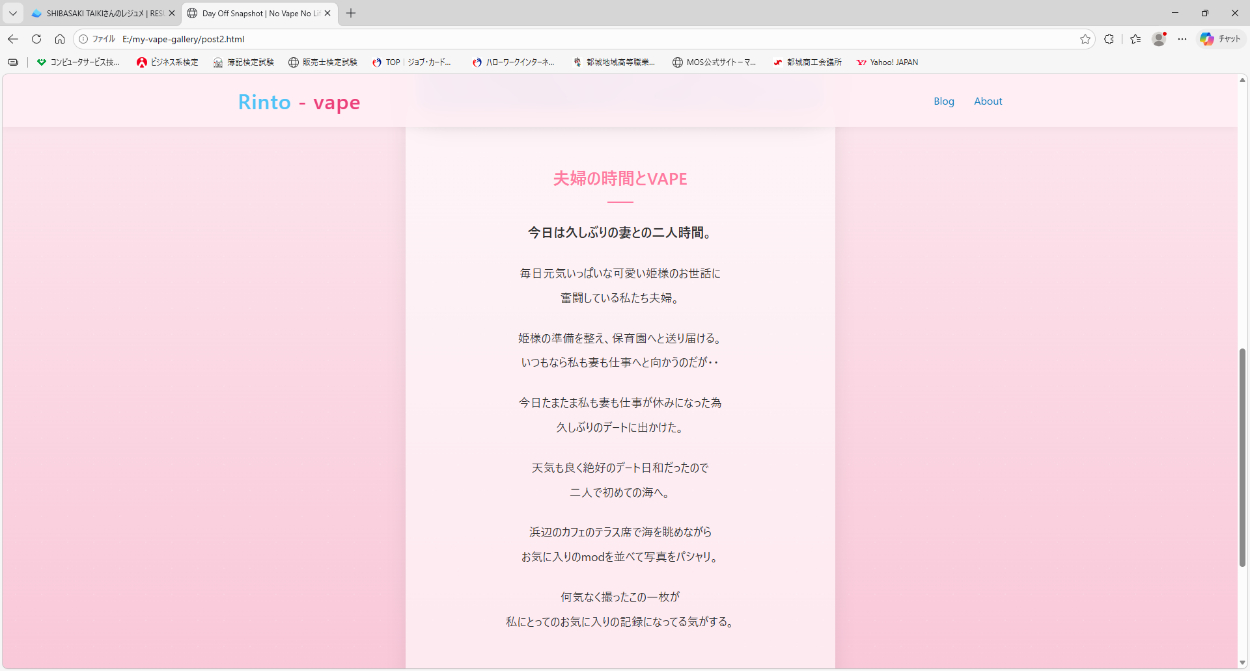The height and width of the screenshot is (671, 1250).
Task: Close the Day Off Snapshot tab
Action: 327,13
